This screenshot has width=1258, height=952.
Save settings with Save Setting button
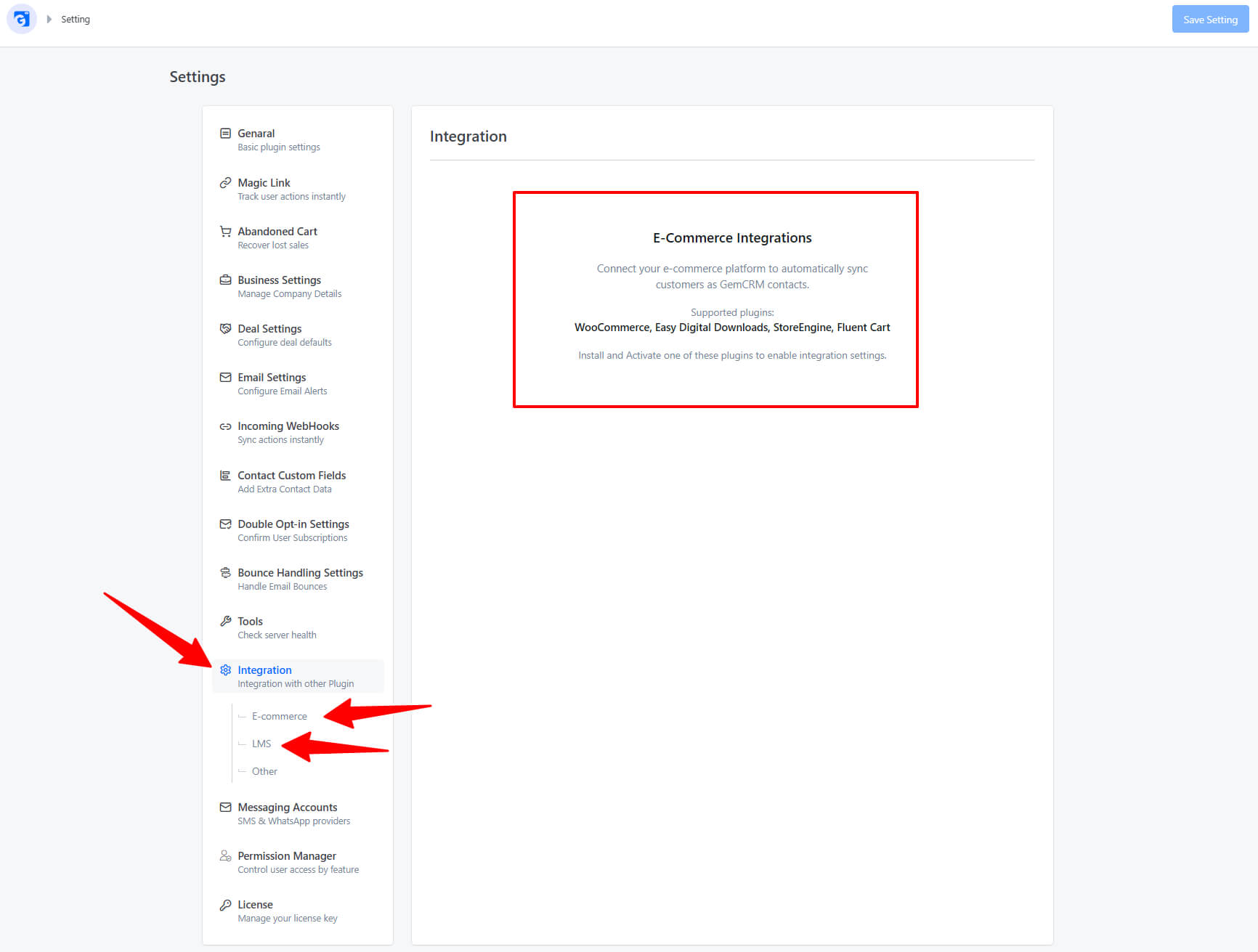pyautogui.click(x=1210, y=20)
